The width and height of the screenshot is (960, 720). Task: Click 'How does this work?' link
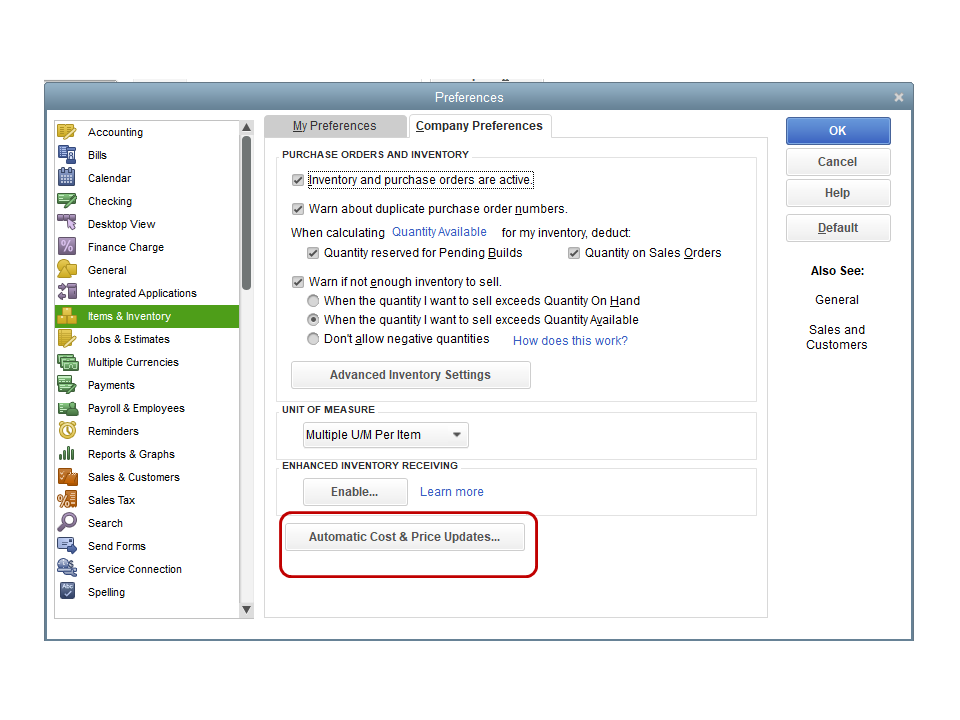tap(570, 340)
